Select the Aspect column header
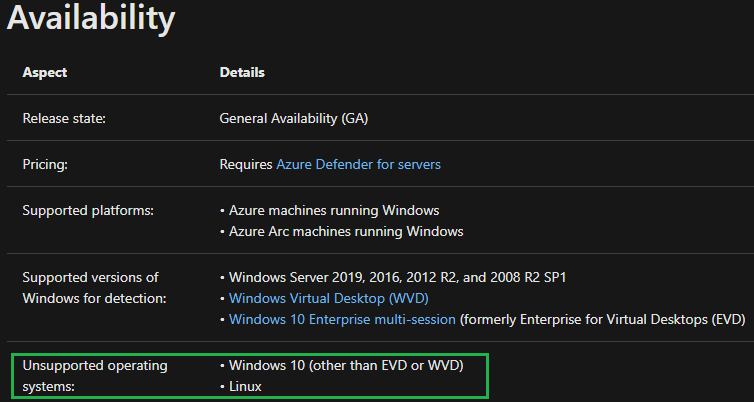This screenshot has width=754, height=402. click(45, 73)
